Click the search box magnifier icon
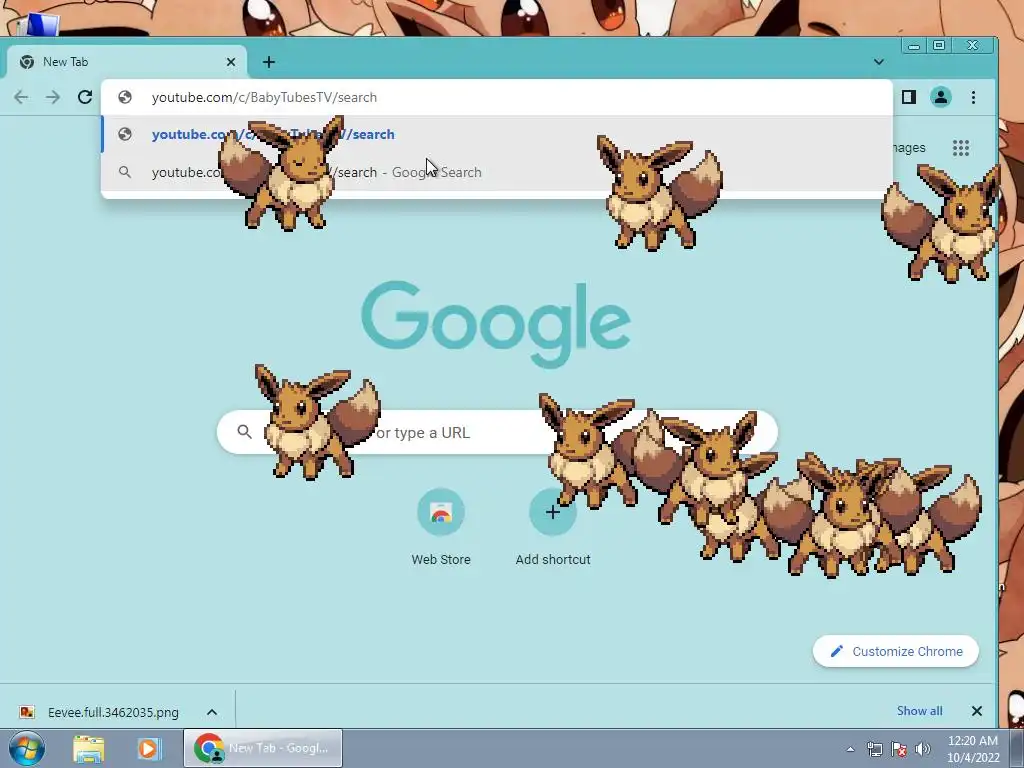The image size is (1024, 768). pos(244,432)
